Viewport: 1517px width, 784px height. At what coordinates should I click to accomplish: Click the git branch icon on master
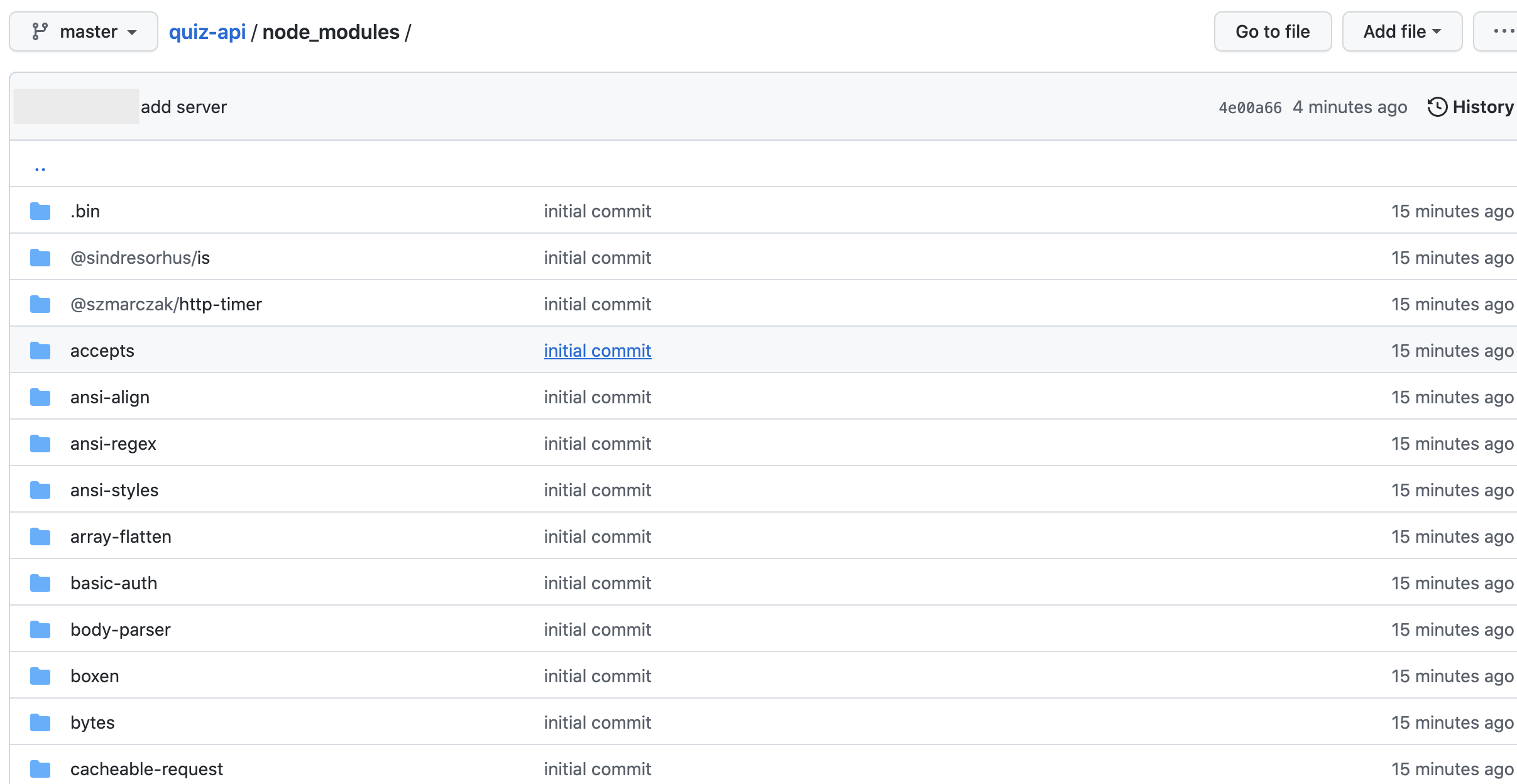pyautogui.click(x=40, y=31)
